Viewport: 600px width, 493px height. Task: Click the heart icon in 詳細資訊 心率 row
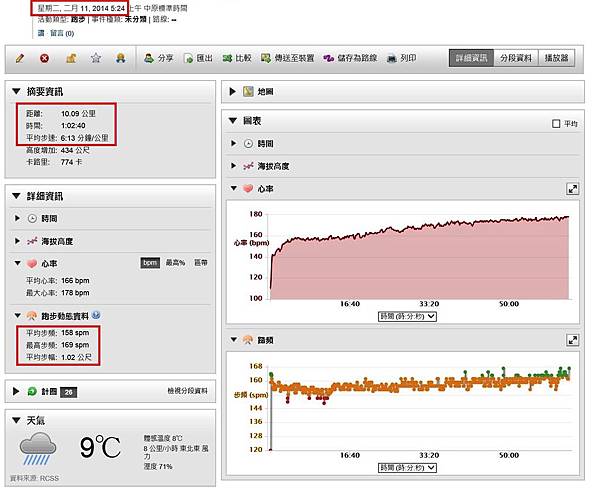(x=32, y=263)
